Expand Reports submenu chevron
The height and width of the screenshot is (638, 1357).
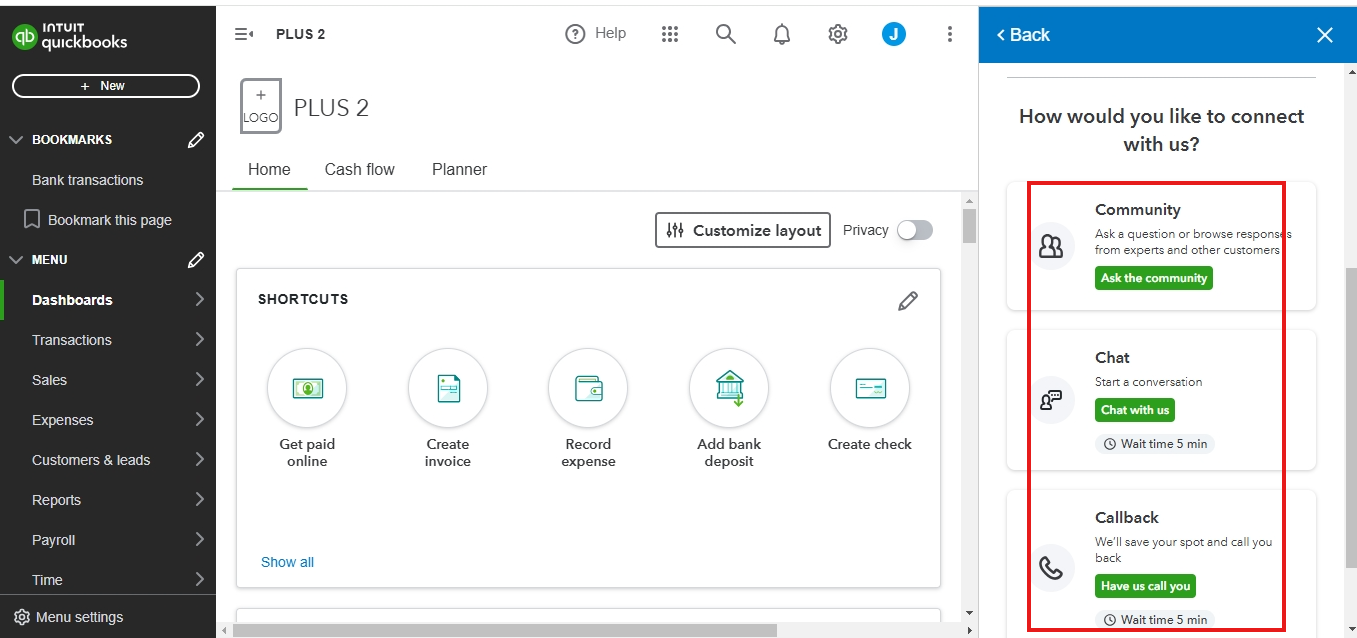[200, 499]
